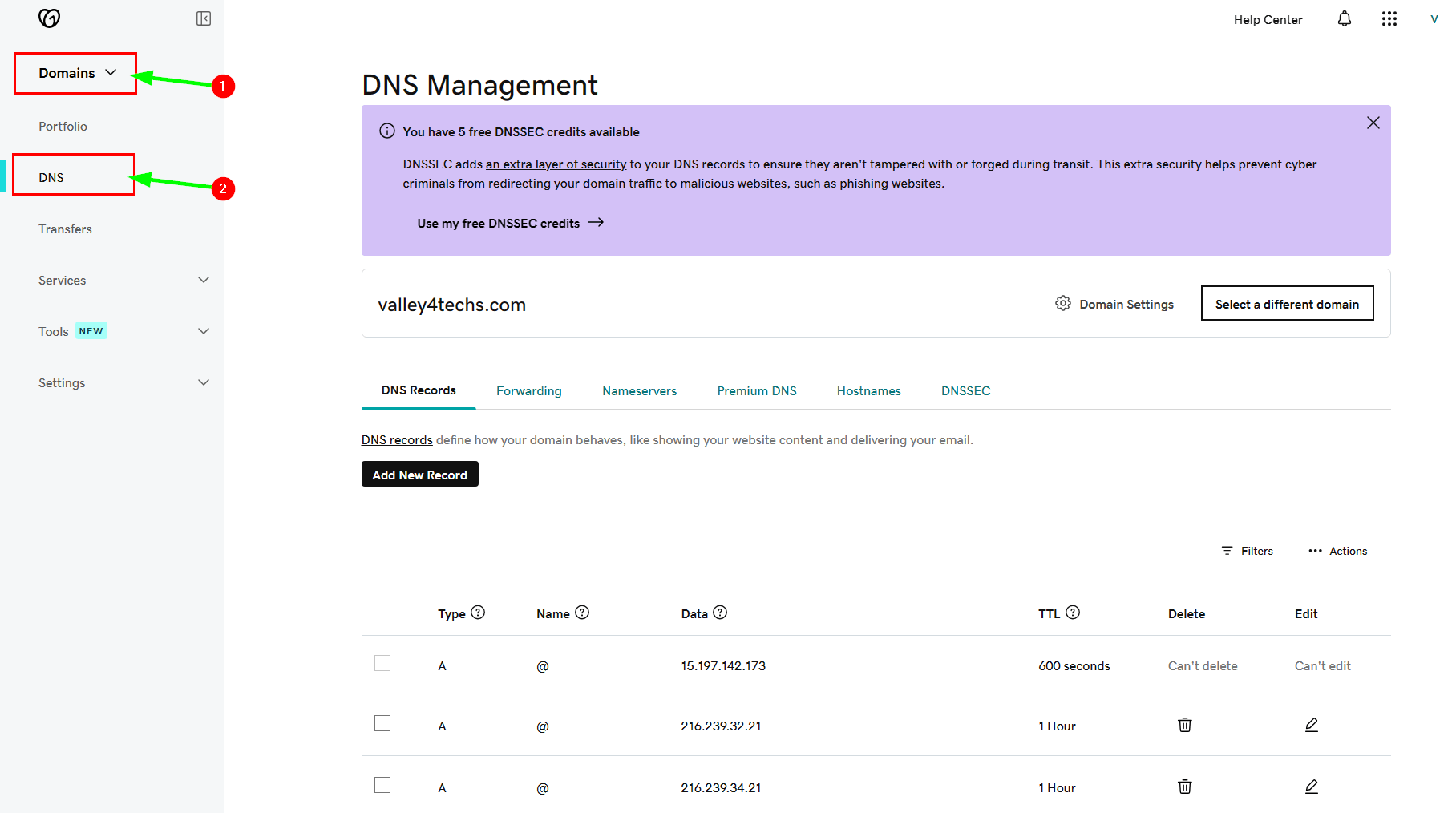Image resolution: width=1456 pixels, height=813 pixels.
Task: Expand the Tools sidebar section
Action: tap(204, 331)
